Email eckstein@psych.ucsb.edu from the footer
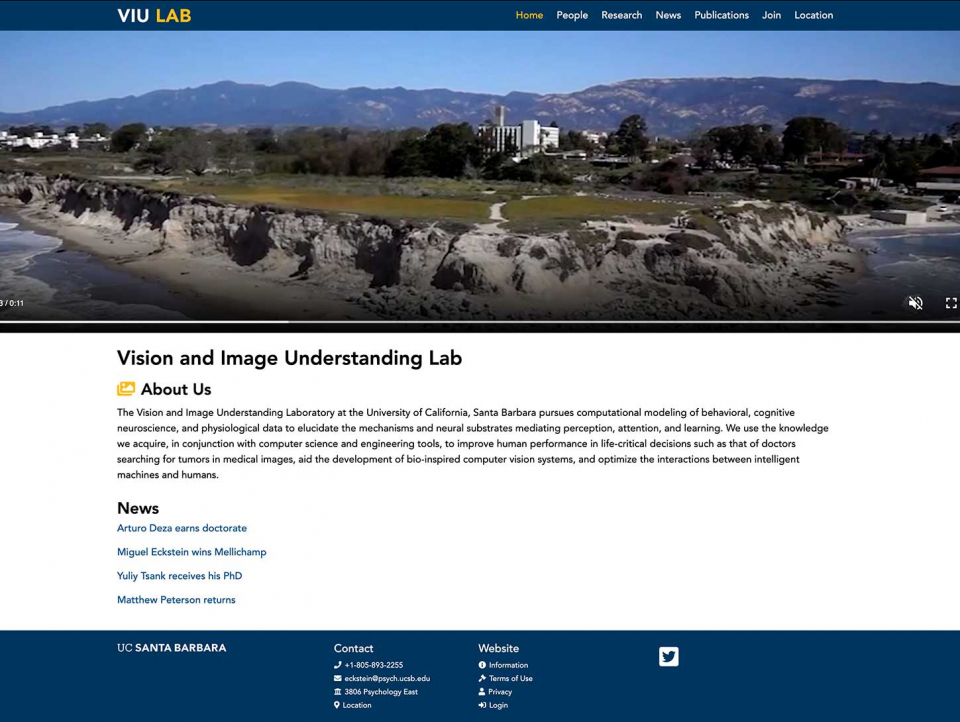Image resolution: width=960 pixels, height=722 pixels. (x=387, y=679)
